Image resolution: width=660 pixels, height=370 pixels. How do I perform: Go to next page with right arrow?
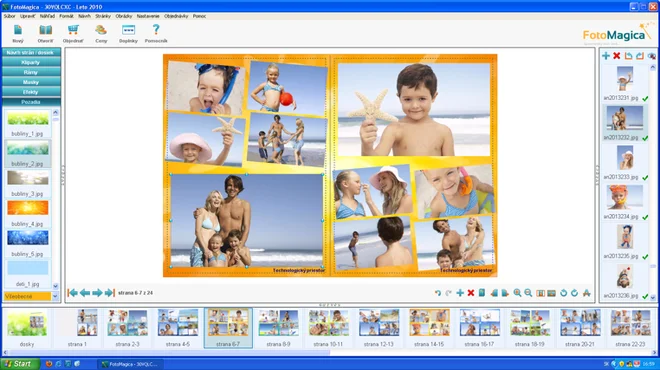(x=97, y=293)
